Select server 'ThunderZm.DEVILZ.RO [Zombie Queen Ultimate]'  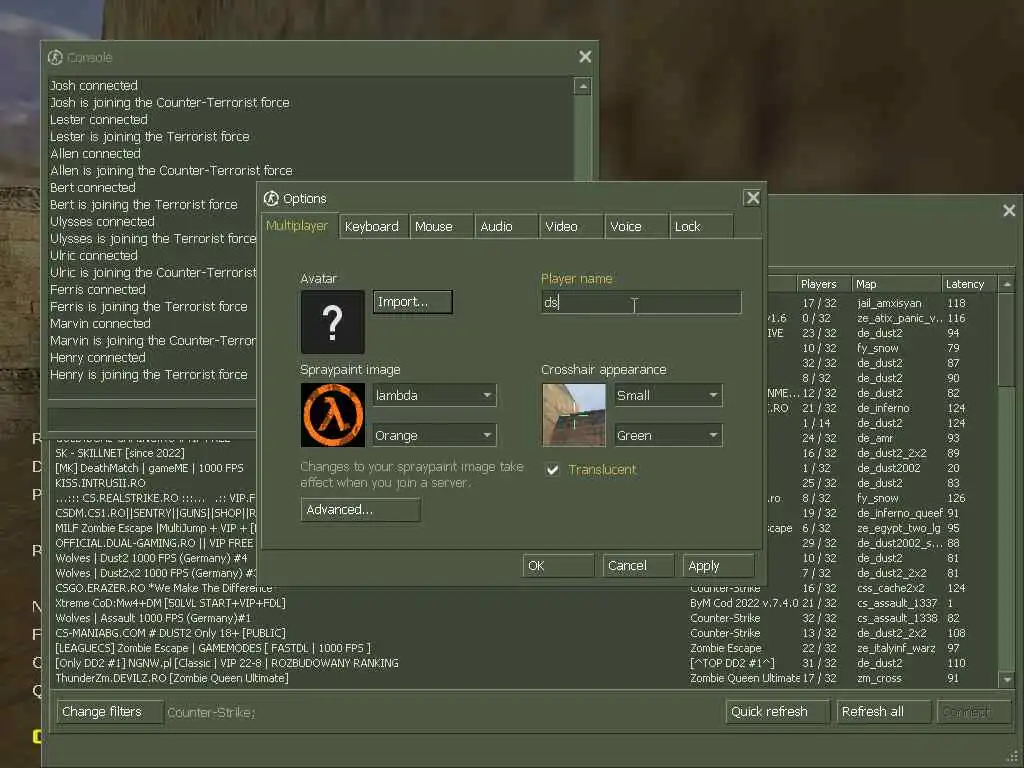point(172,679)
